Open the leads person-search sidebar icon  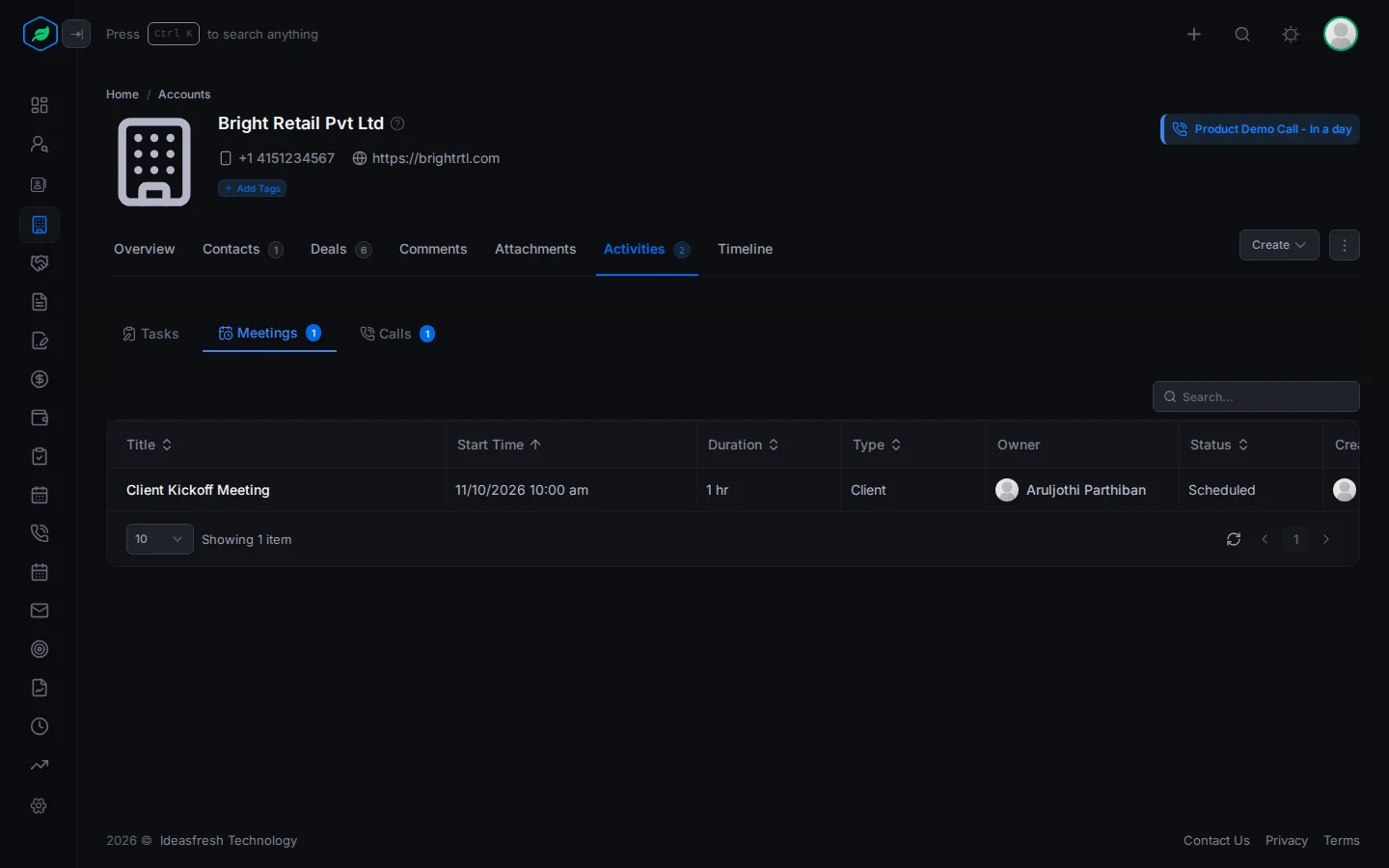point(40,144)
